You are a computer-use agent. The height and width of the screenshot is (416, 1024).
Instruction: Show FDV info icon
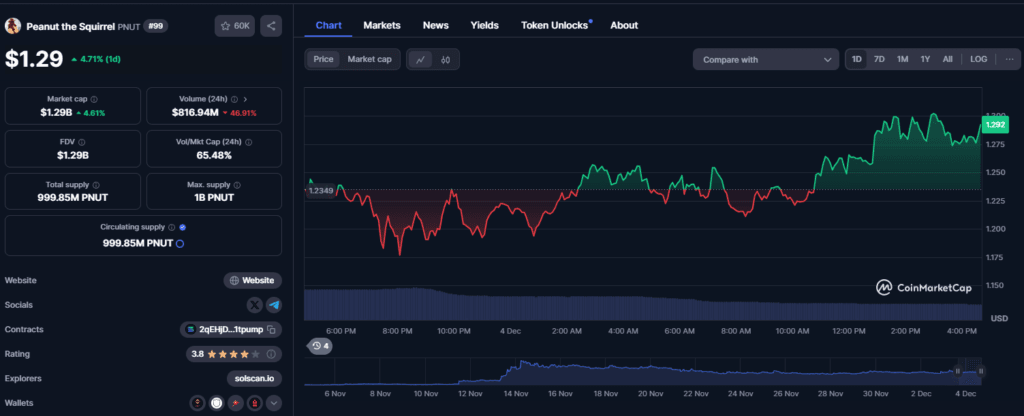coord(82,142)
